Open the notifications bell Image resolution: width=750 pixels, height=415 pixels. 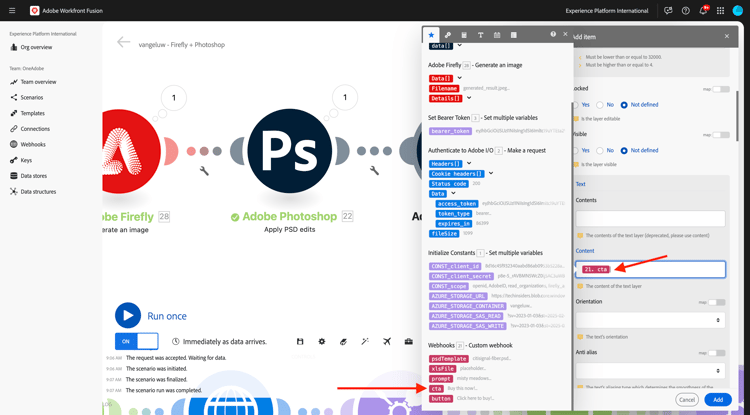(703, 11)
